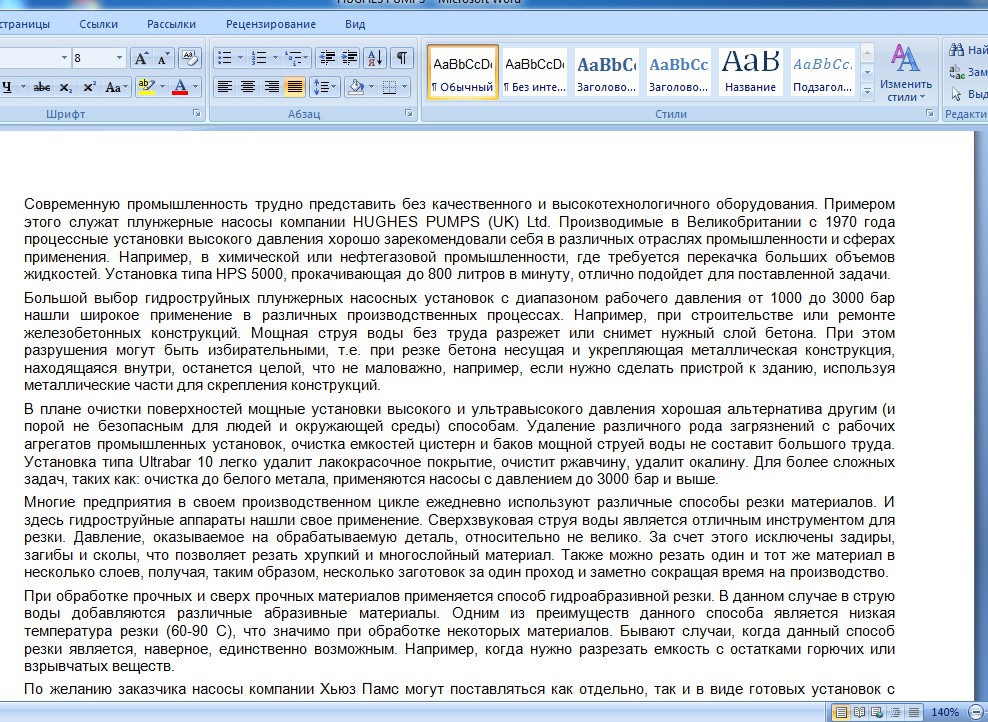Viewport: 988px width, 722px height.
Task: Apply the Название title style
Action: pos(750,72)
